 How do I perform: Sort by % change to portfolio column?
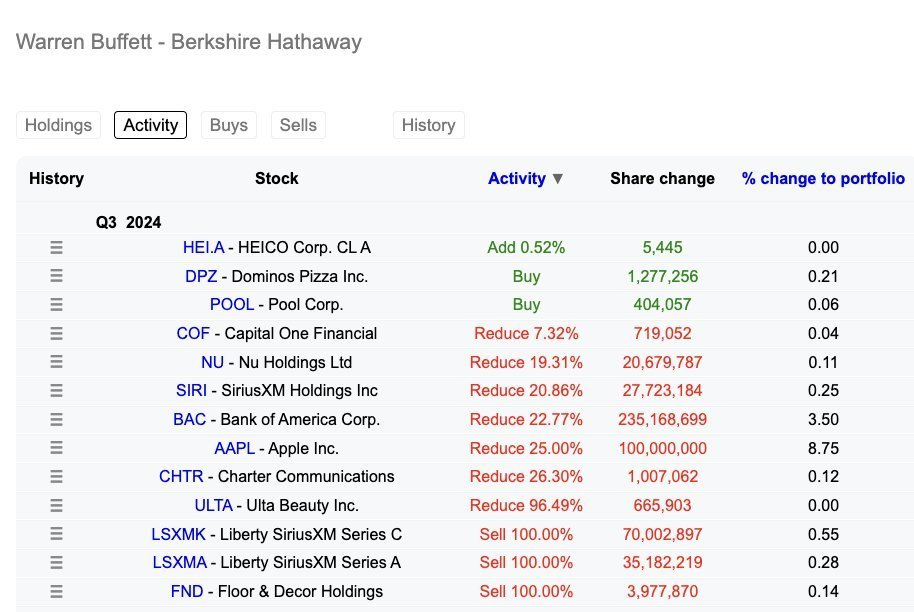pyautogui.click(x=822, y=179)
